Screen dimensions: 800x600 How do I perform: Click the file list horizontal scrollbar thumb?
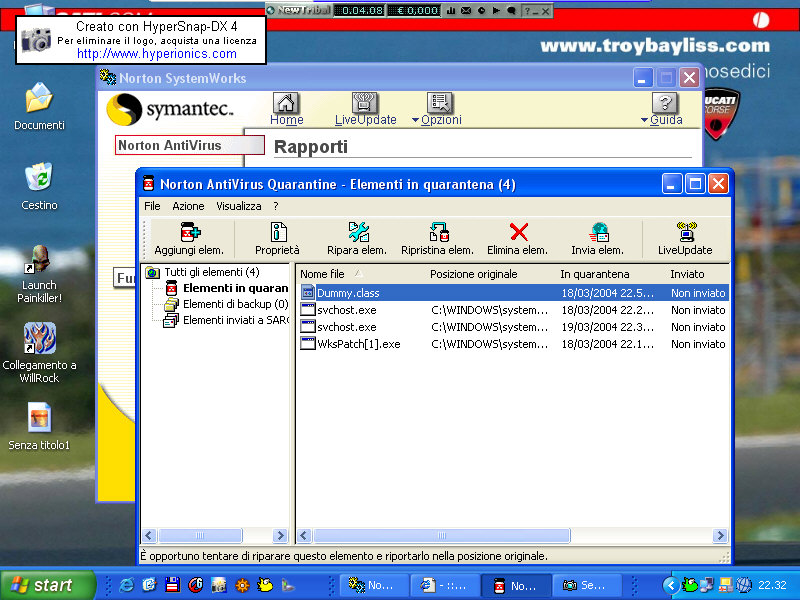tap(442, 535)
